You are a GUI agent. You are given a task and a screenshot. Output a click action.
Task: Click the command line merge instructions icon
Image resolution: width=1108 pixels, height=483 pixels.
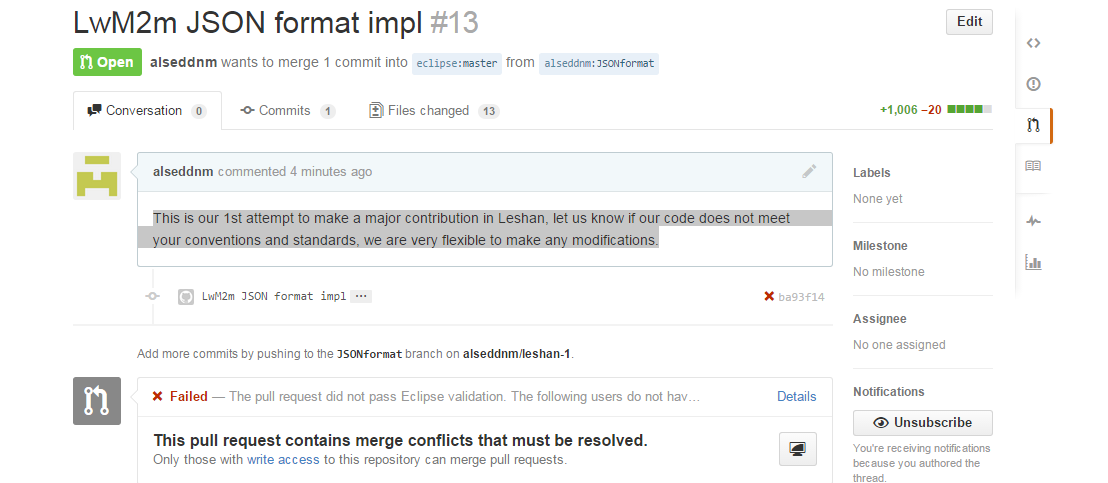pos(797,449)
